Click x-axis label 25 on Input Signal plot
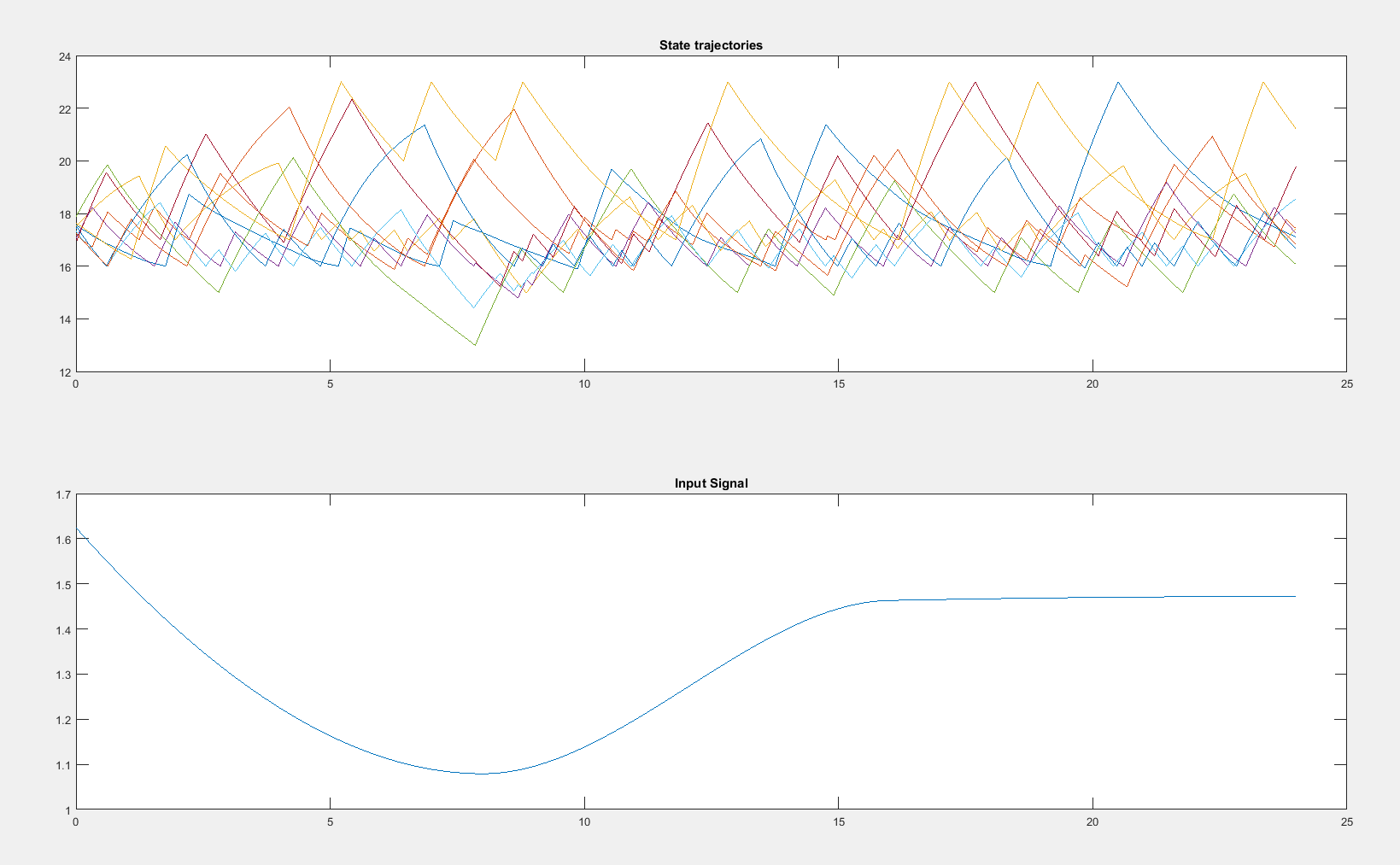Image resolution: width=1400 pixels, height=865 pixels. click(1347, 822)
